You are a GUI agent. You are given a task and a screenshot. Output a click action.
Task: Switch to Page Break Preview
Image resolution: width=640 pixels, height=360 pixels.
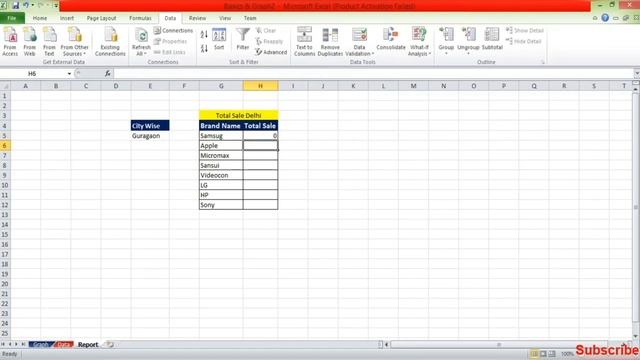click(x=552, y=354)
